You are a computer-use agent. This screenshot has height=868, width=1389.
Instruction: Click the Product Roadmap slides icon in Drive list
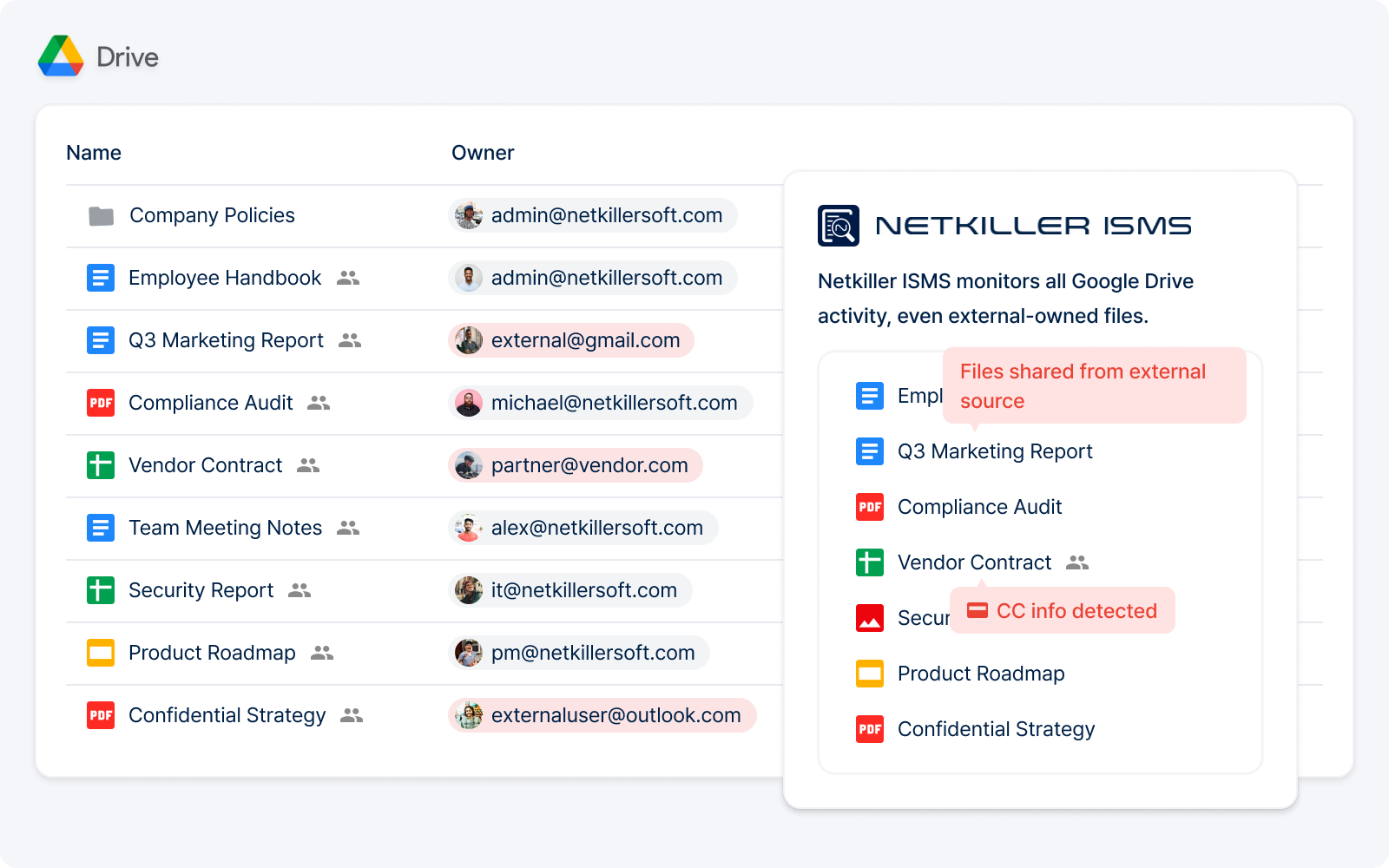101,653
